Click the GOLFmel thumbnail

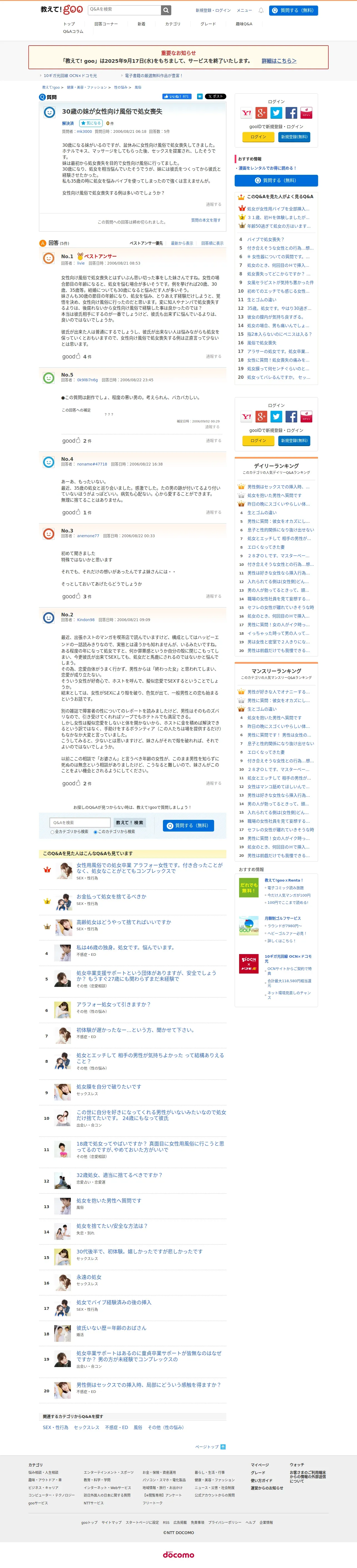249,926
